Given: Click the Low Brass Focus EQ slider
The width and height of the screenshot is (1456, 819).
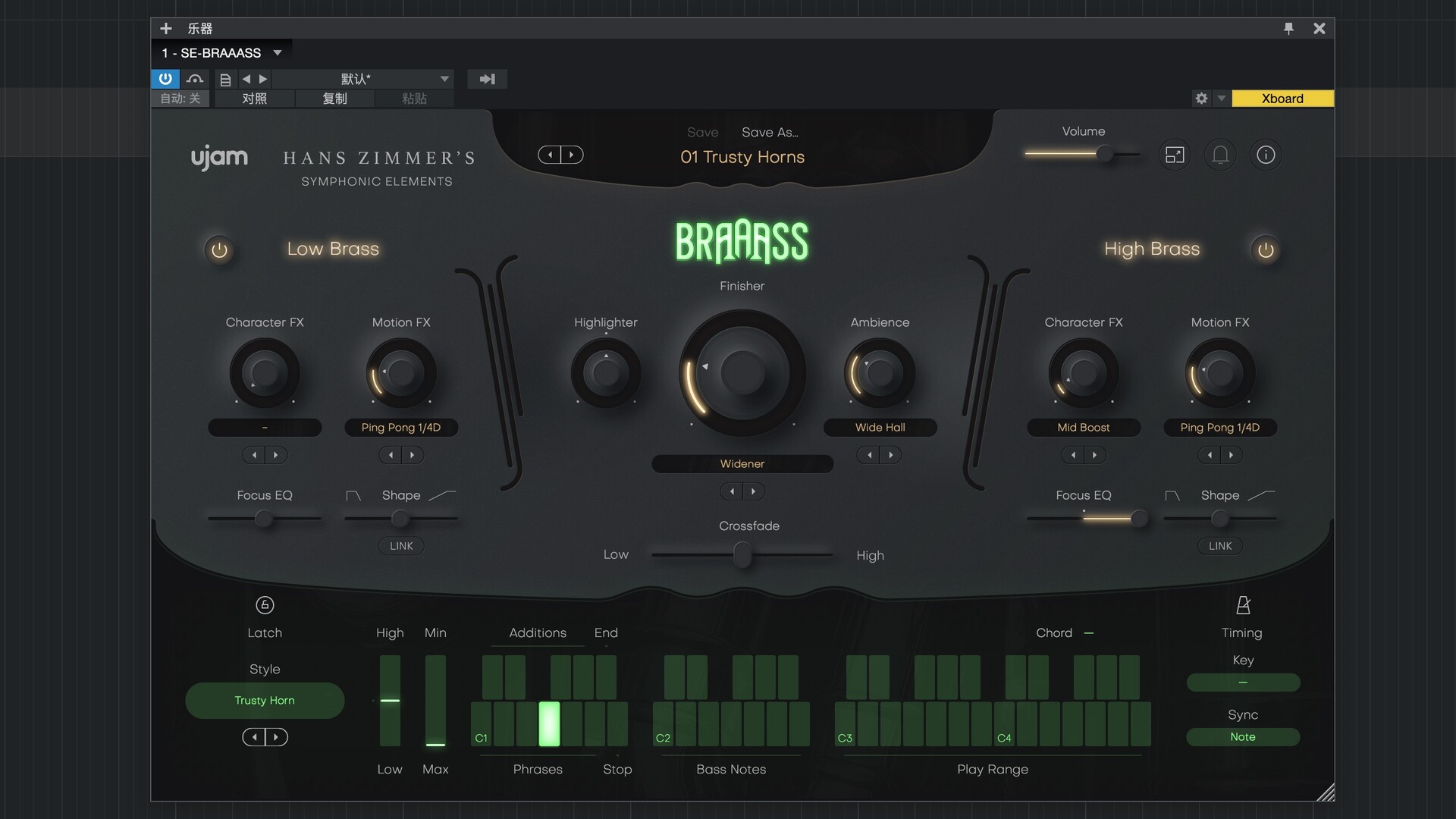Looking at the screenshot, I should (x=265, y=519).
